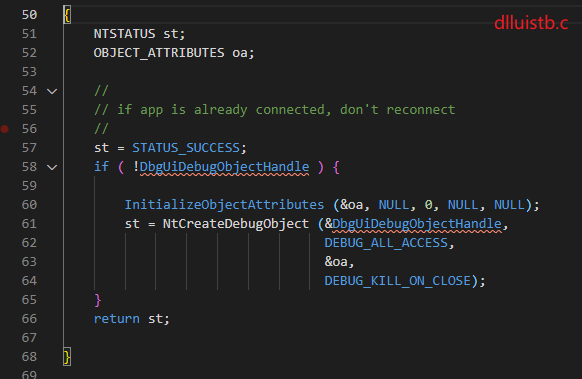Image resolution: width=582 pixels, height=379 pixels.
Task: Collapse the comment block at line 54
Action: click(52, 91)
